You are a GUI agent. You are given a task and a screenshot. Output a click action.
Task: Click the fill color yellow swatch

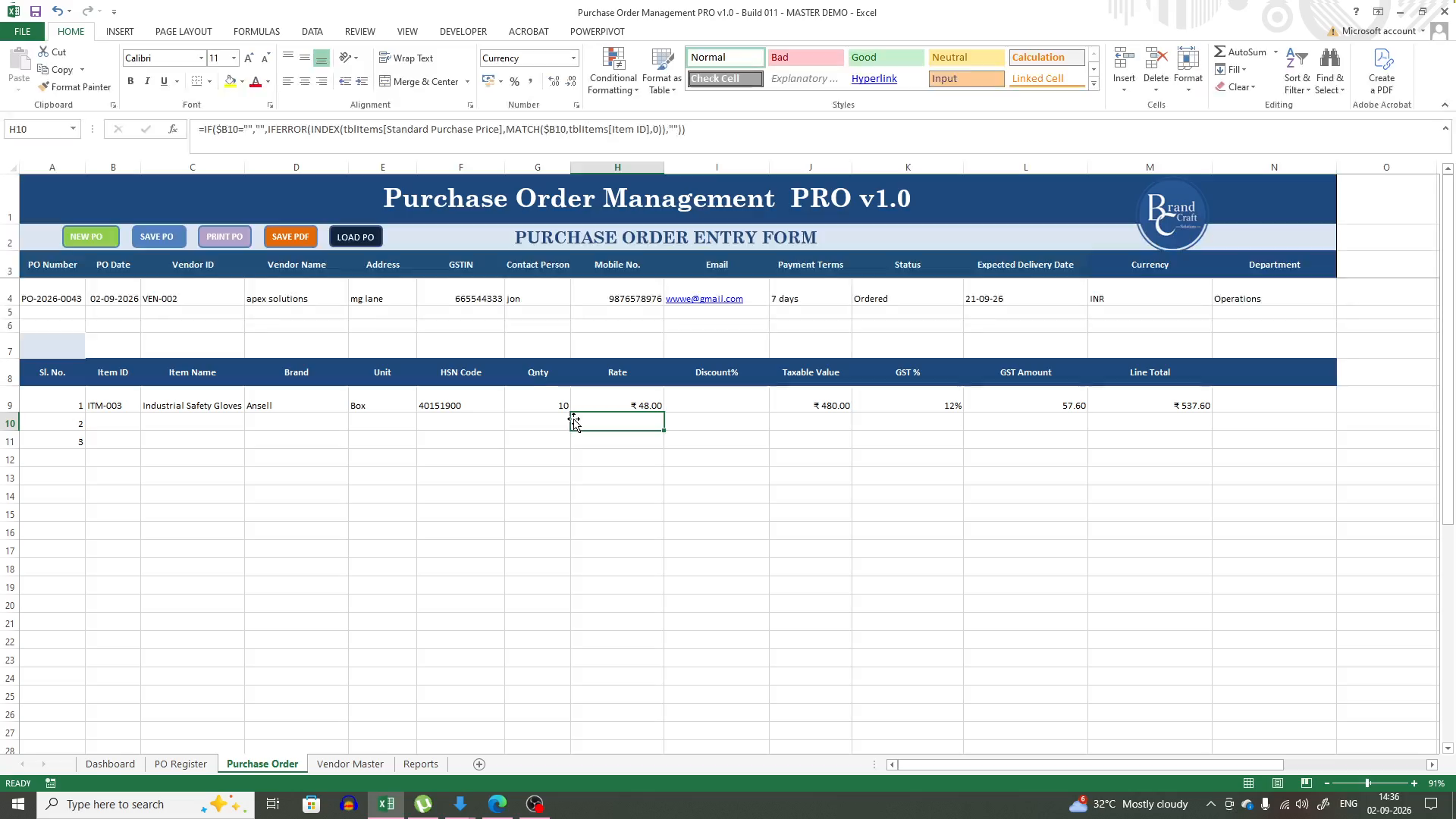point(230,81)
